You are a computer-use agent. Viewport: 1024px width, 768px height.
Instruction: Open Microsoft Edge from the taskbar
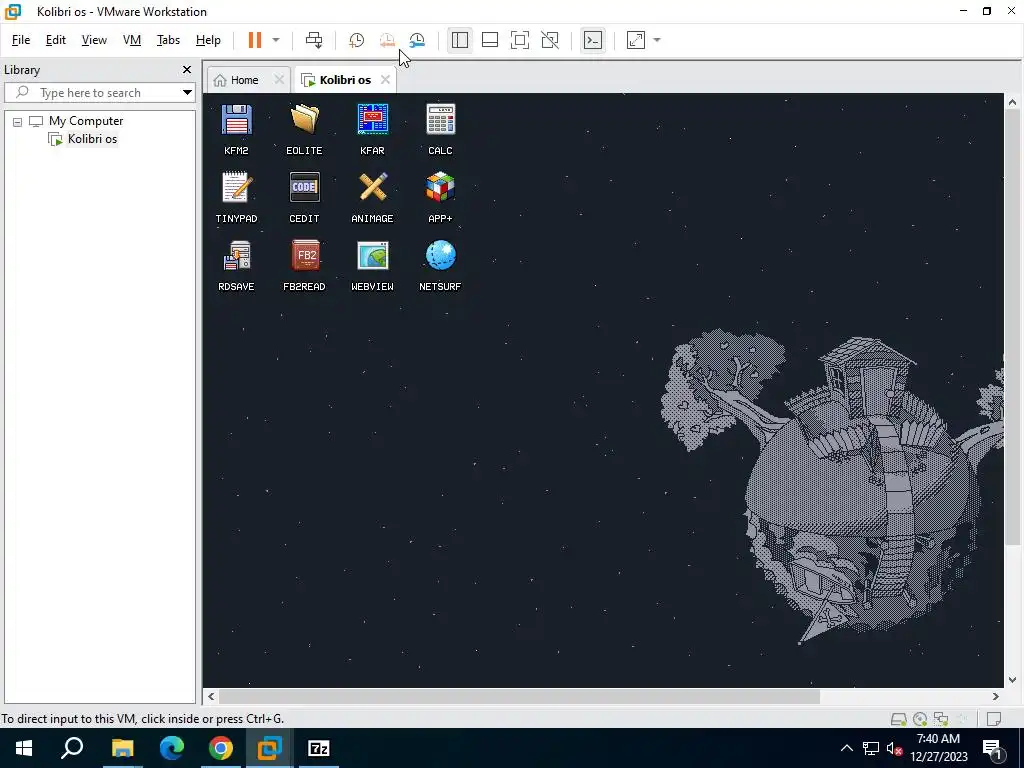click(x=172, y=748)
